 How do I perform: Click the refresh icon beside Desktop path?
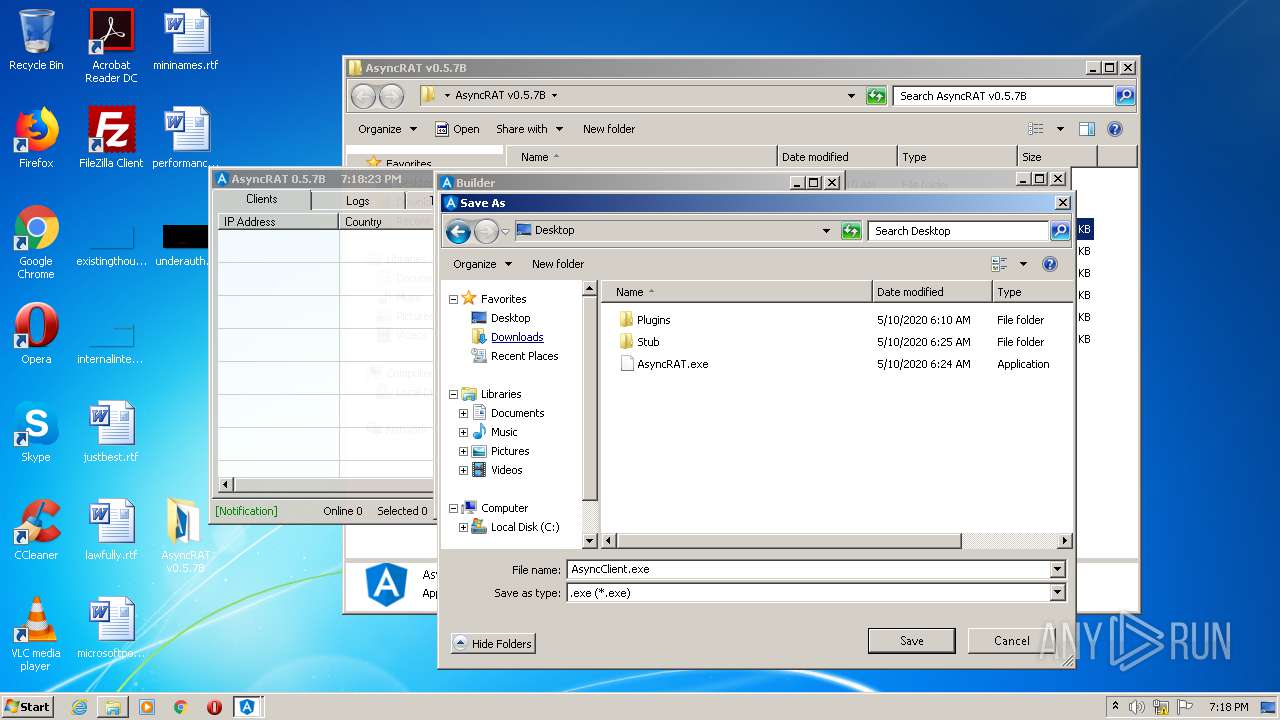click(x=851, y=231)
